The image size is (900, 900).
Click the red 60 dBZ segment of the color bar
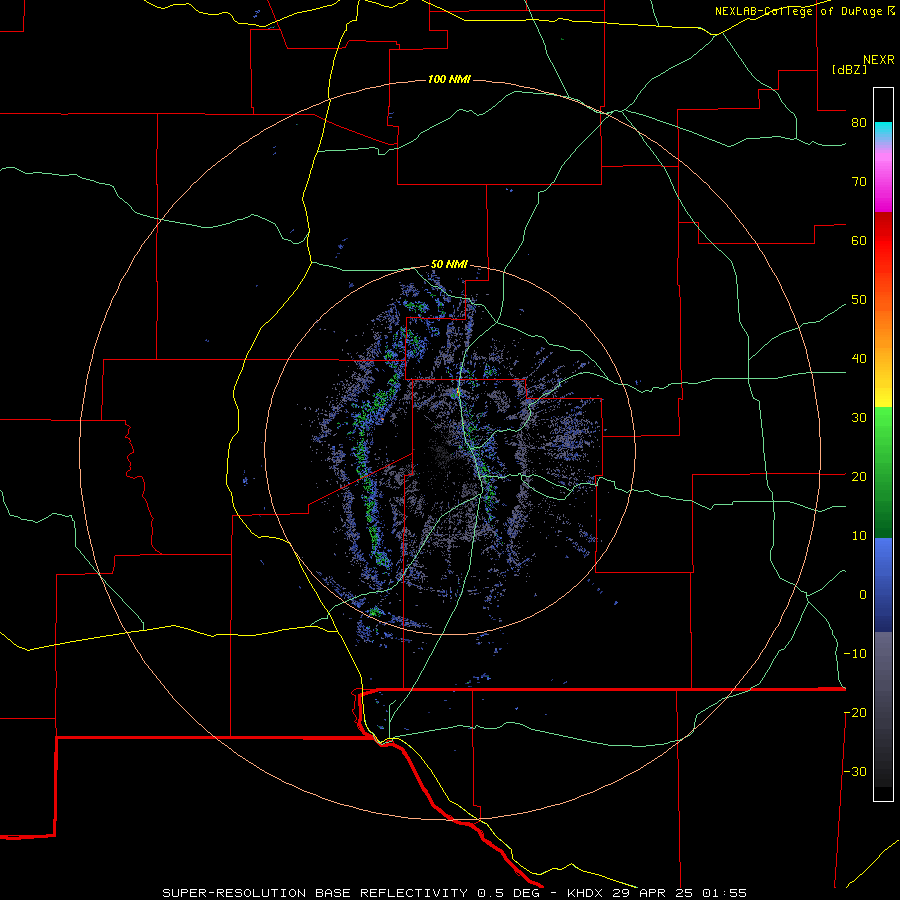883,240
